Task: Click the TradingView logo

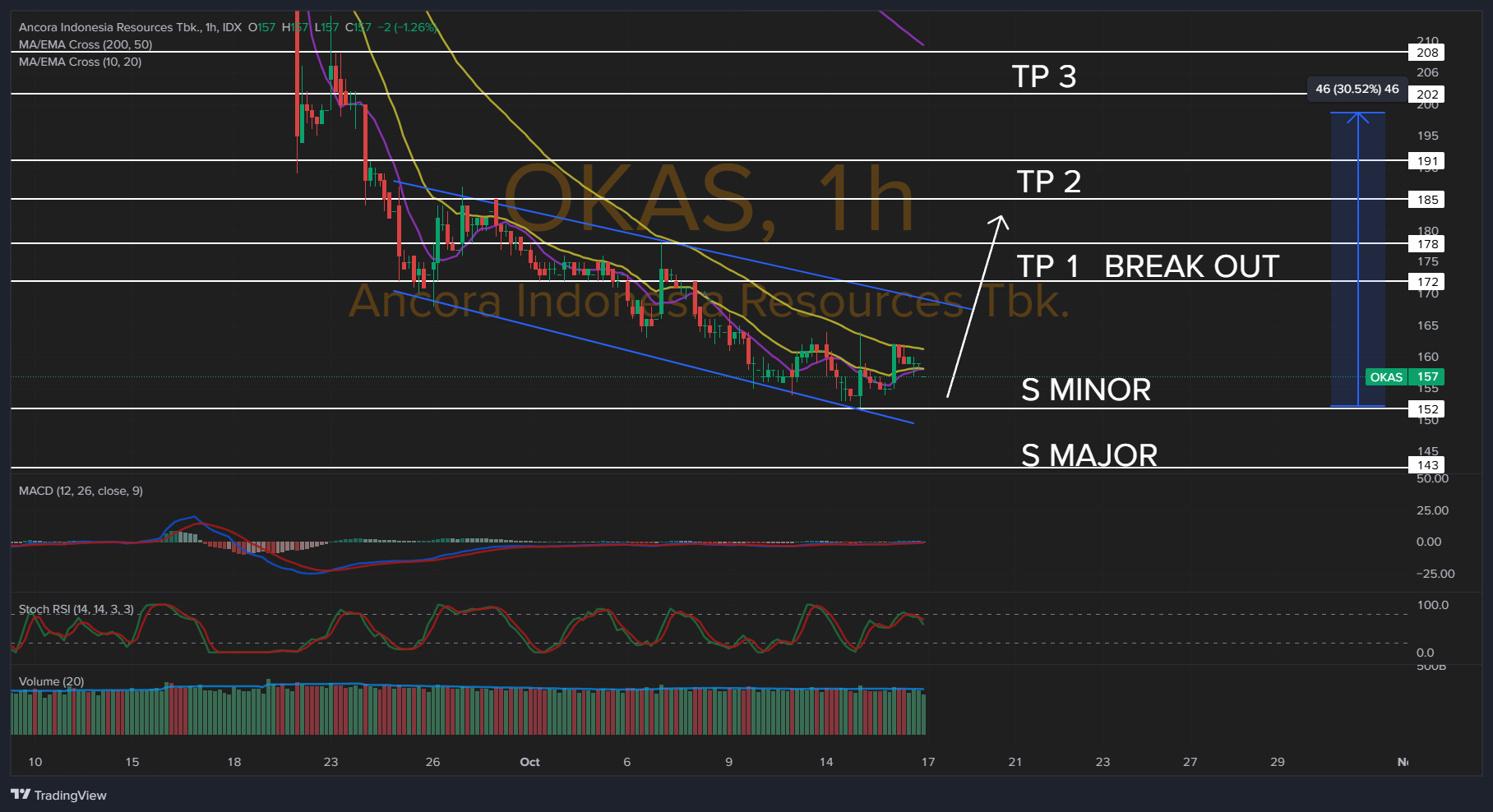Action: (x=58, y=795)
